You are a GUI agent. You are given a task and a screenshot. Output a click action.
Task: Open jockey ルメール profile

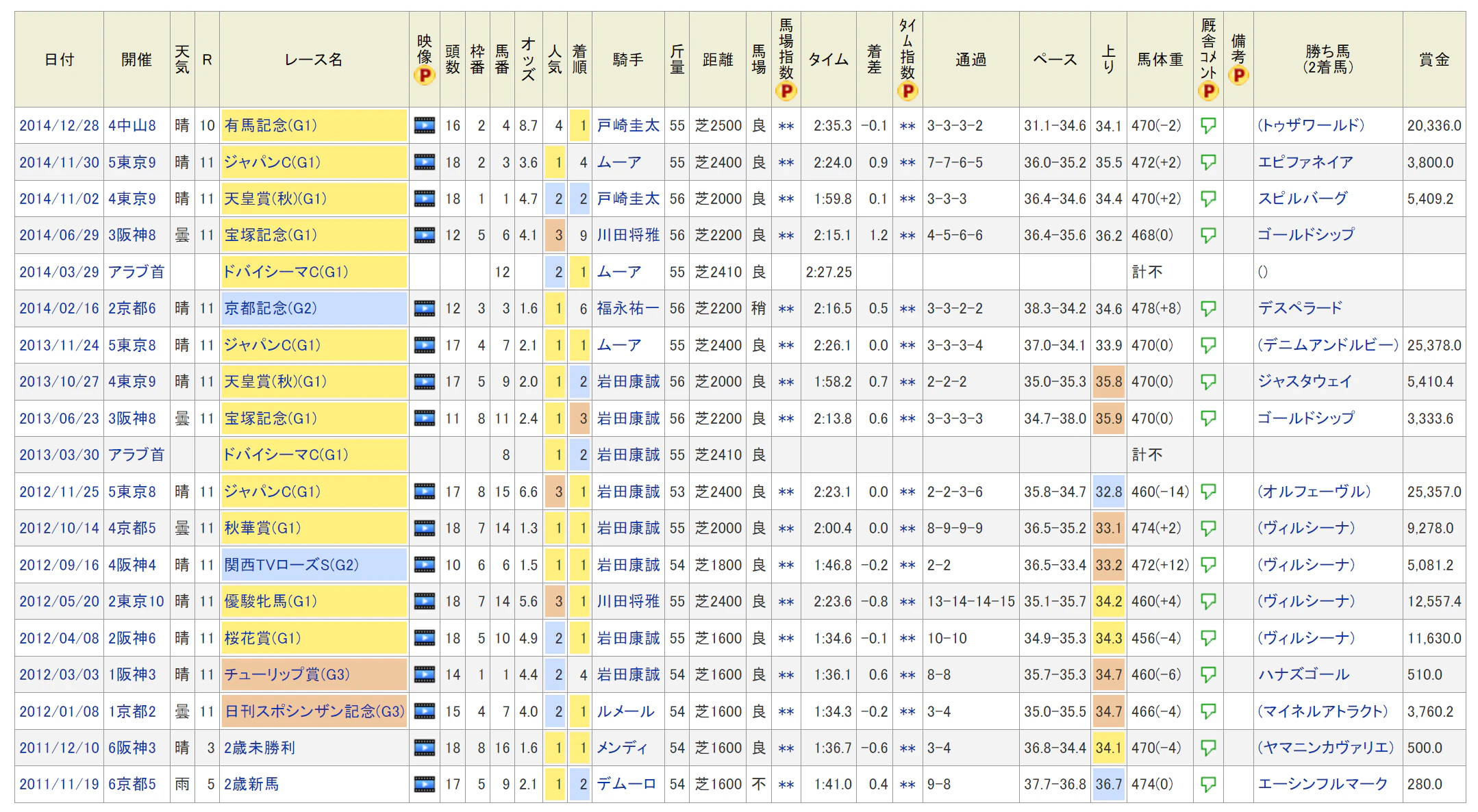(x=625, y=711)
